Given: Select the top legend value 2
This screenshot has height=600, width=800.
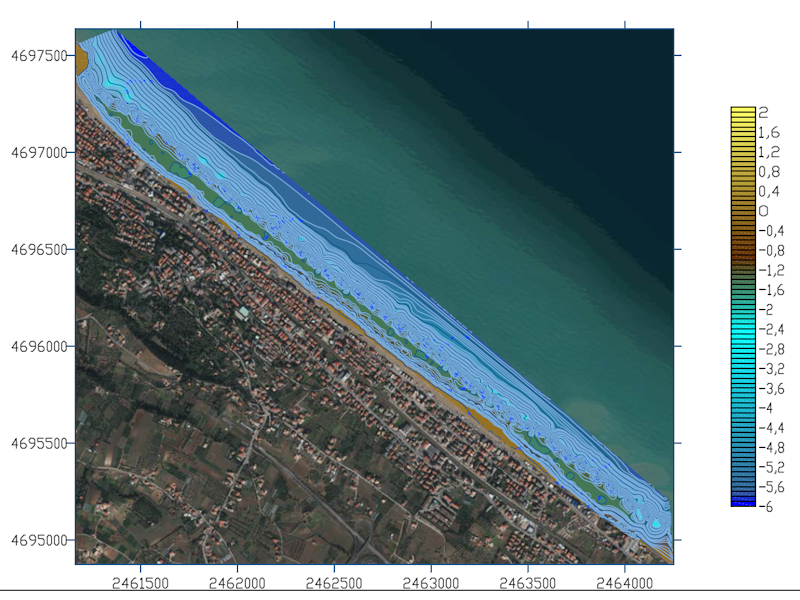Looking at the screenshot, I should [x=763, y=113].
